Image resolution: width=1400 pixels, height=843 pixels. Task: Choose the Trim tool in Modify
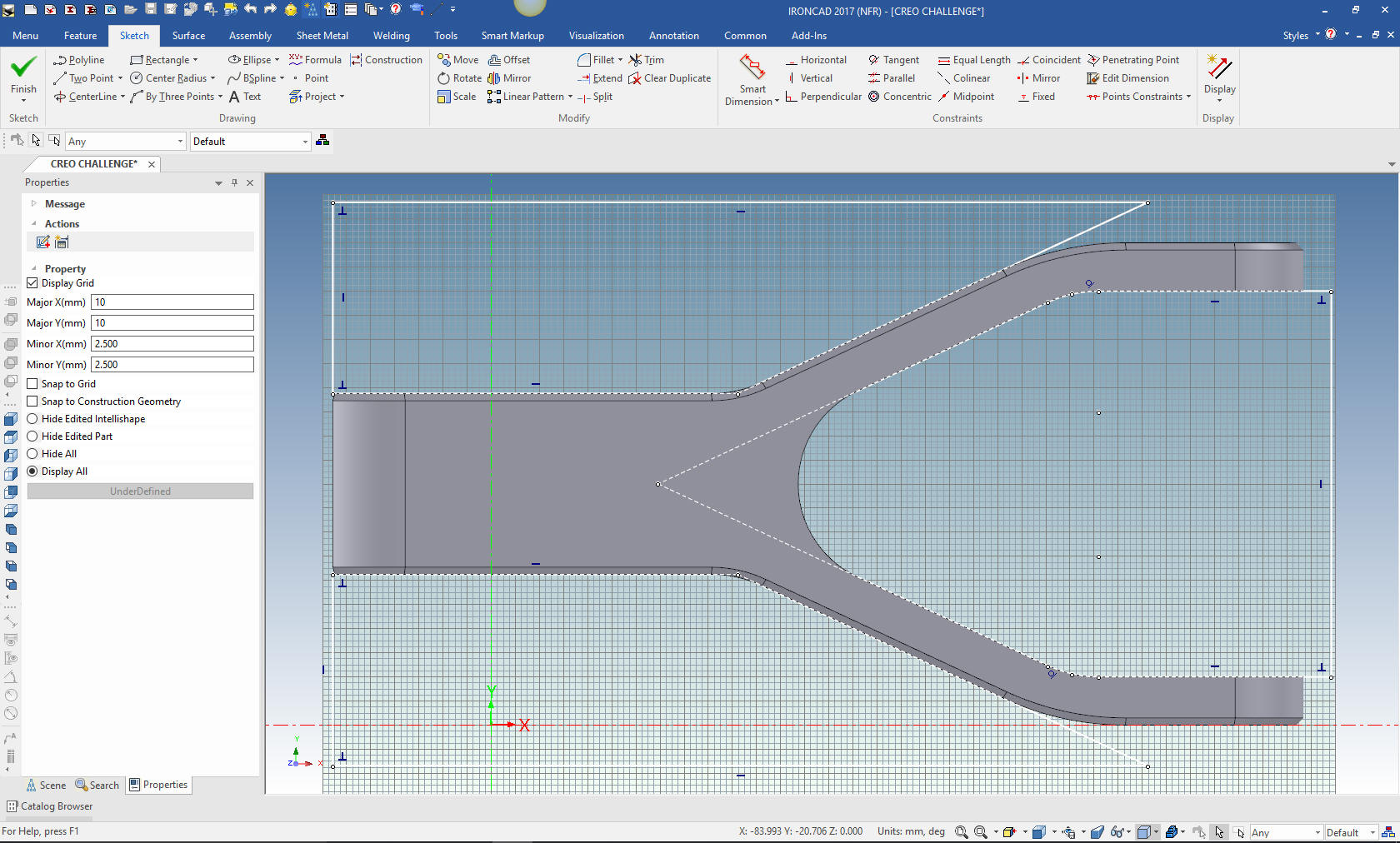[x=647, y=60]
